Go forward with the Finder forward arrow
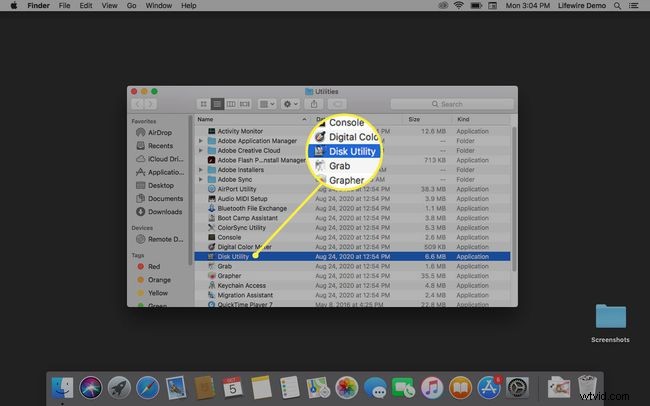The width and height of the screenshot is (650, 406). (151, 104)
